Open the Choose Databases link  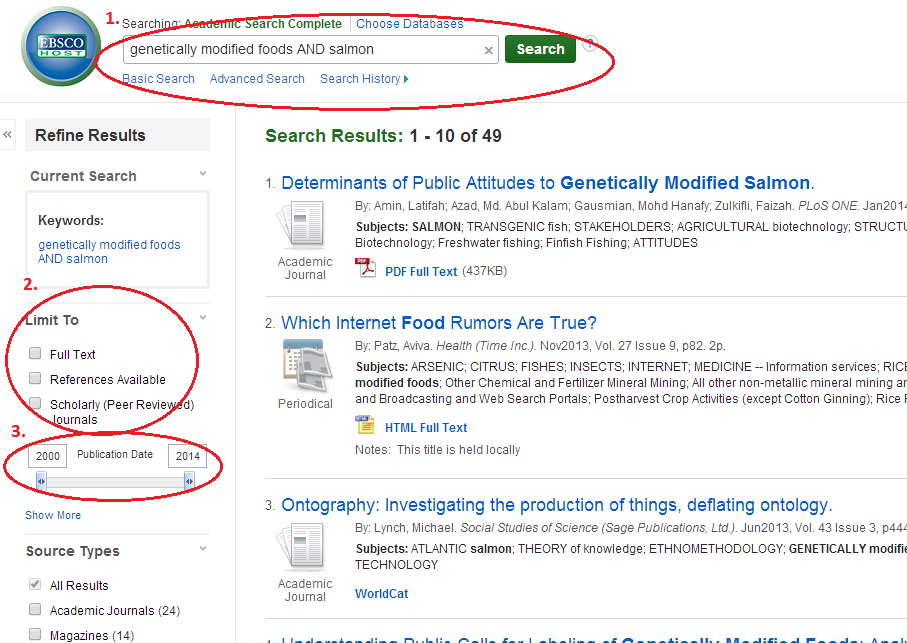click(409, 23)
